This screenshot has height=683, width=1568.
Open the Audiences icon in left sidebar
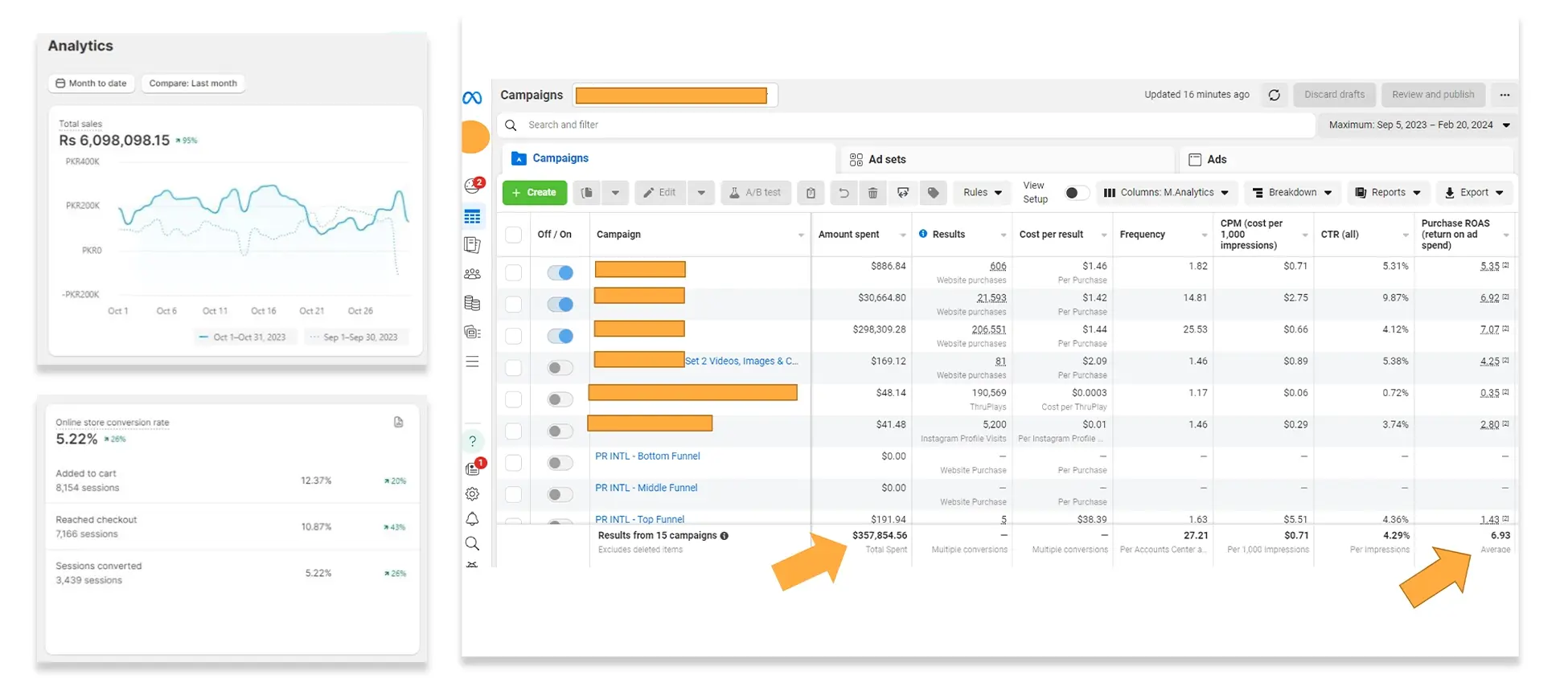click(x=472, y=274)
